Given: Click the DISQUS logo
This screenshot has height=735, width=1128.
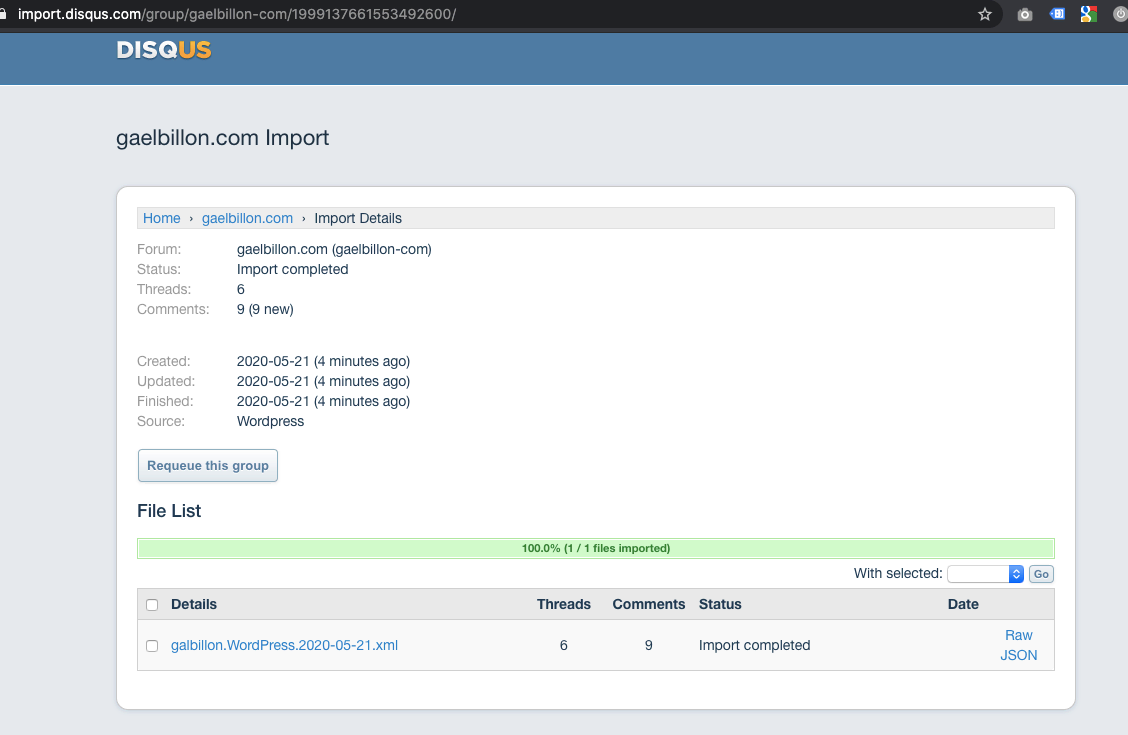Looking at the screenshot, I should click(163, 50).
